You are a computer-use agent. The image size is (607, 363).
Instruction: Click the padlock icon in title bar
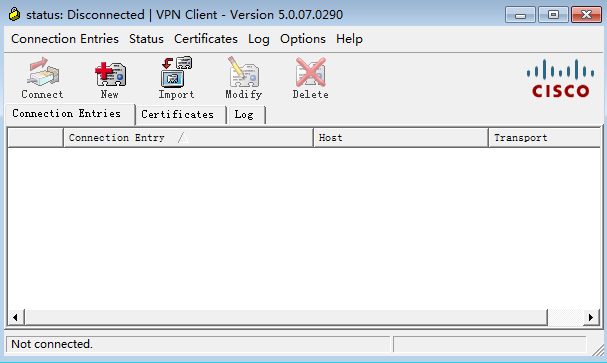pyautogui.click(x=14, y=14)
